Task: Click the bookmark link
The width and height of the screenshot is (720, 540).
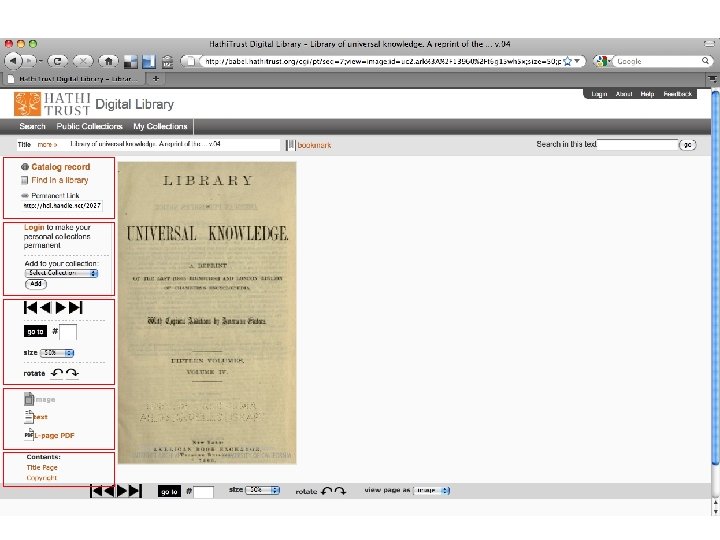Action: point(315,145)
